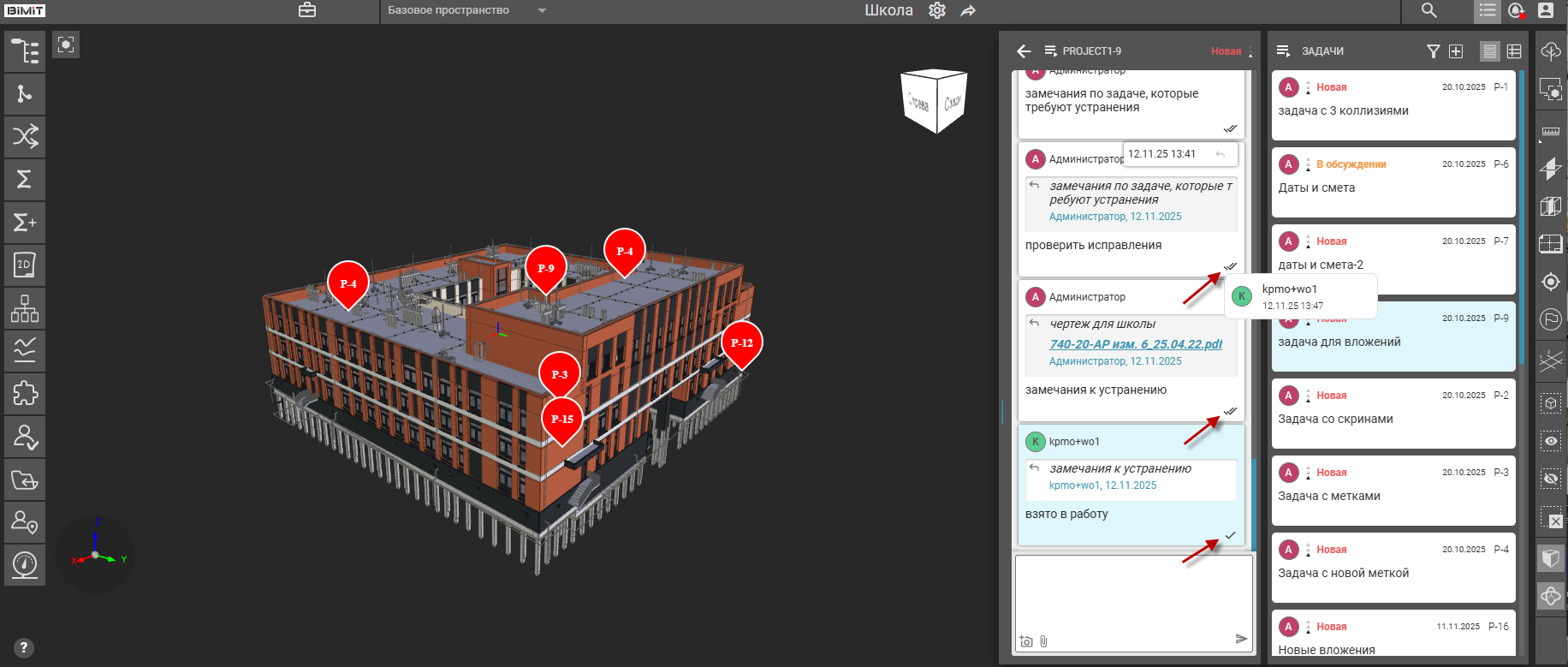Click the filter icon in tasks panel

coord(1434,51)
